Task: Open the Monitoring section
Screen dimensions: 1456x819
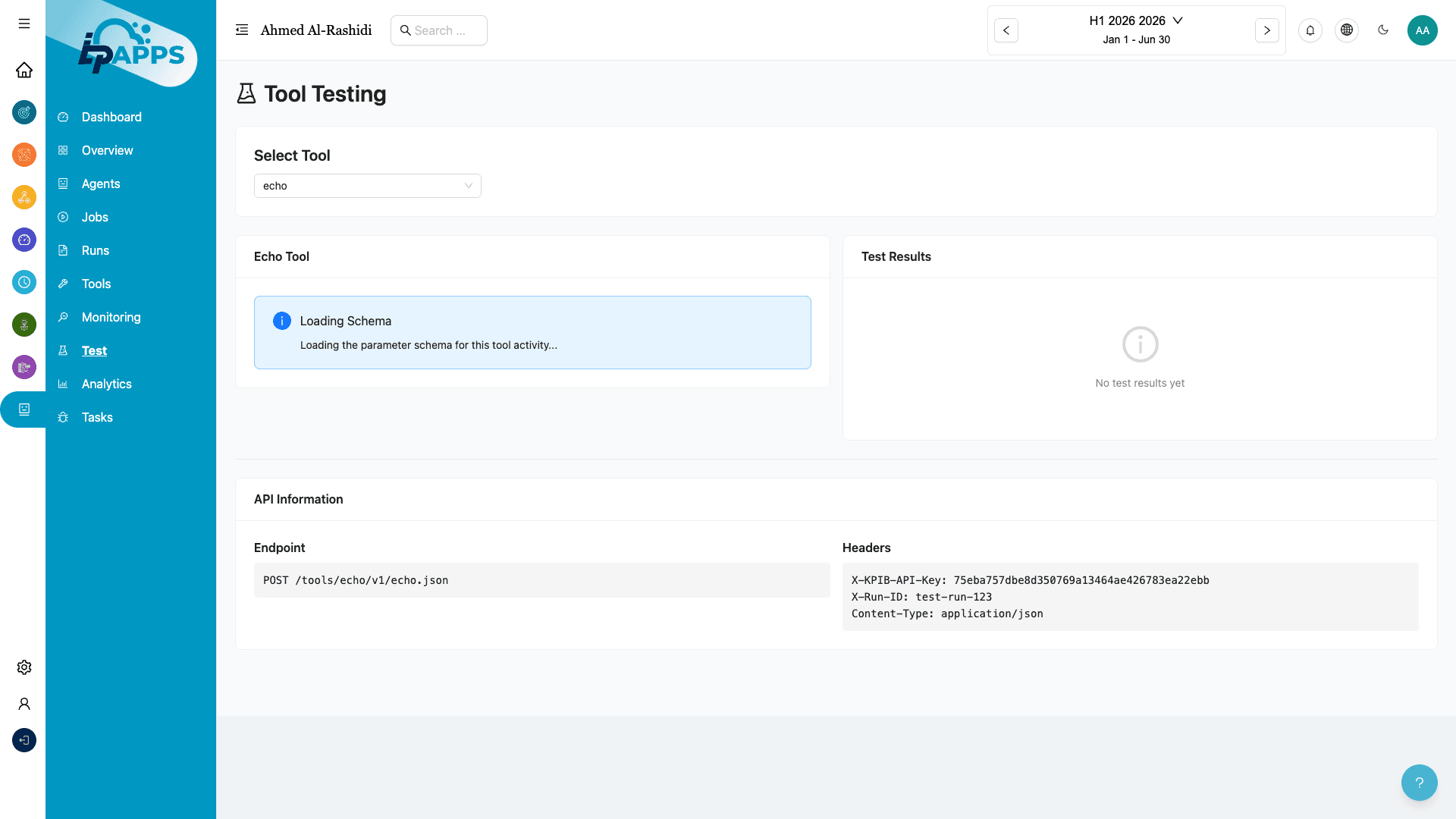Action: click(x=111, y=317)
